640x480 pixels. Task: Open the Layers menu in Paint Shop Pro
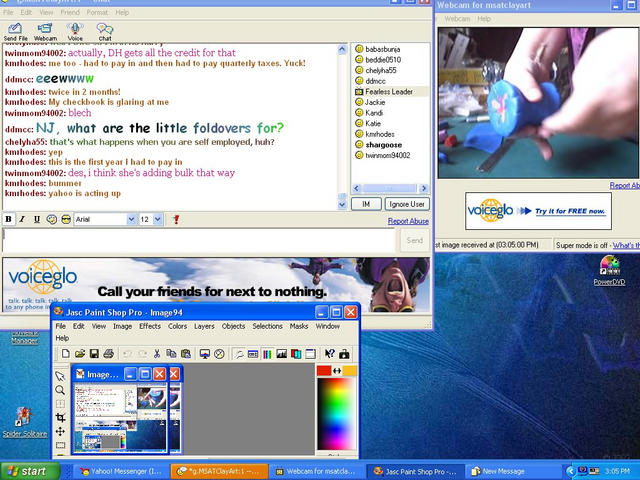[204, 326]
